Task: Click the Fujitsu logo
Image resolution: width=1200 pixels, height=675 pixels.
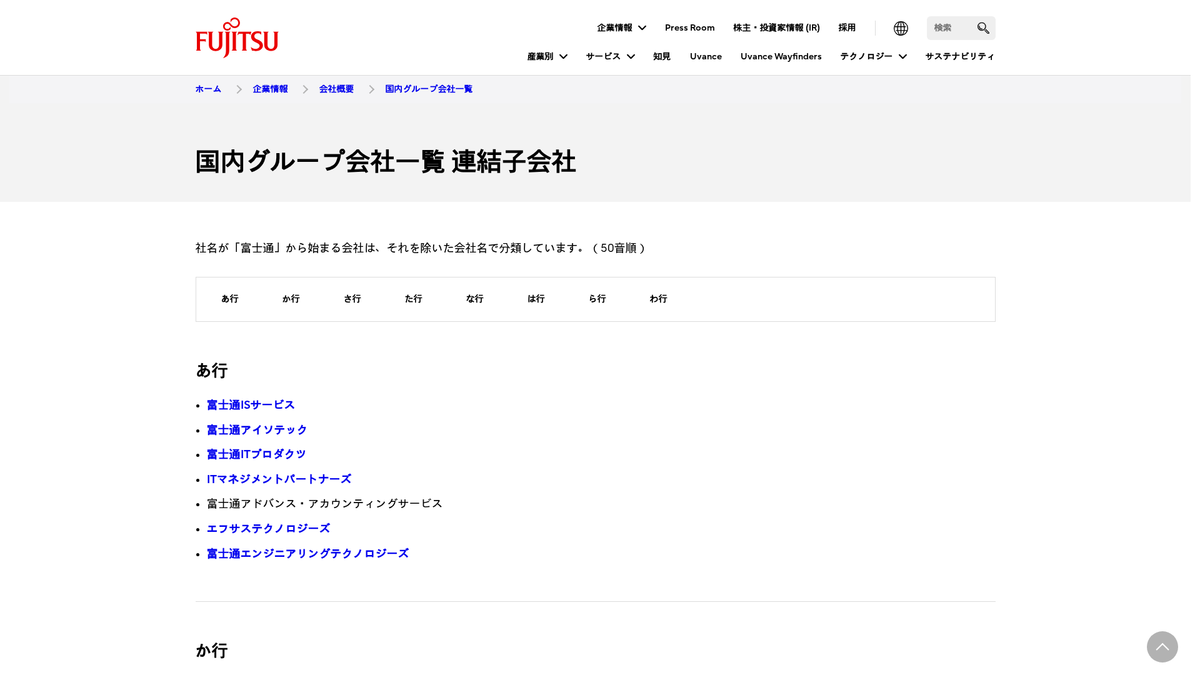Action: click(x=237, y=37)
